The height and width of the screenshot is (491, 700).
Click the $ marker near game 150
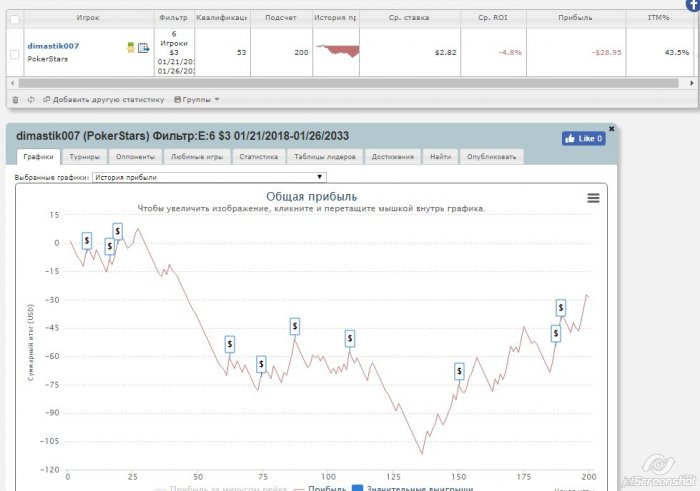click(x=459, y=371)
